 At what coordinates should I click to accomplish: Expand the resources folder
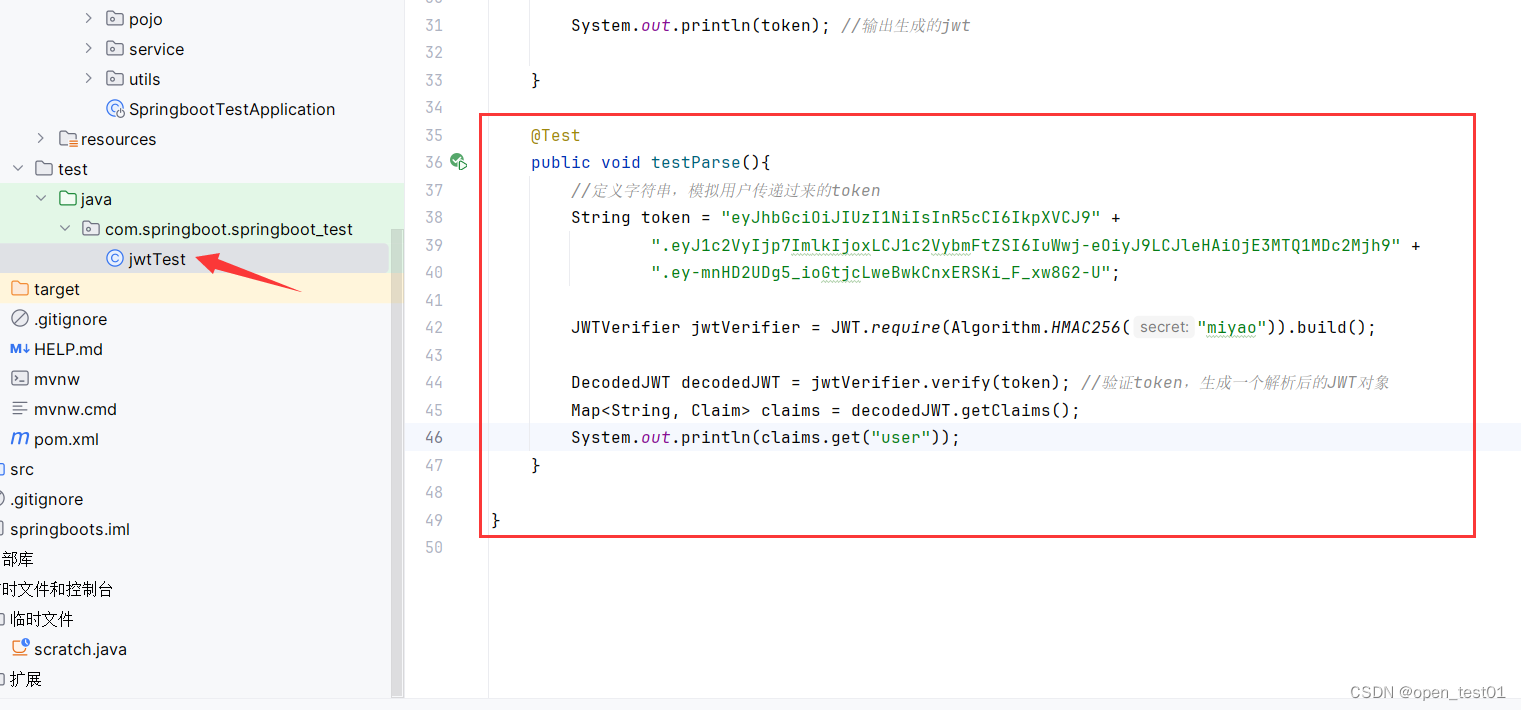[39, 139]
